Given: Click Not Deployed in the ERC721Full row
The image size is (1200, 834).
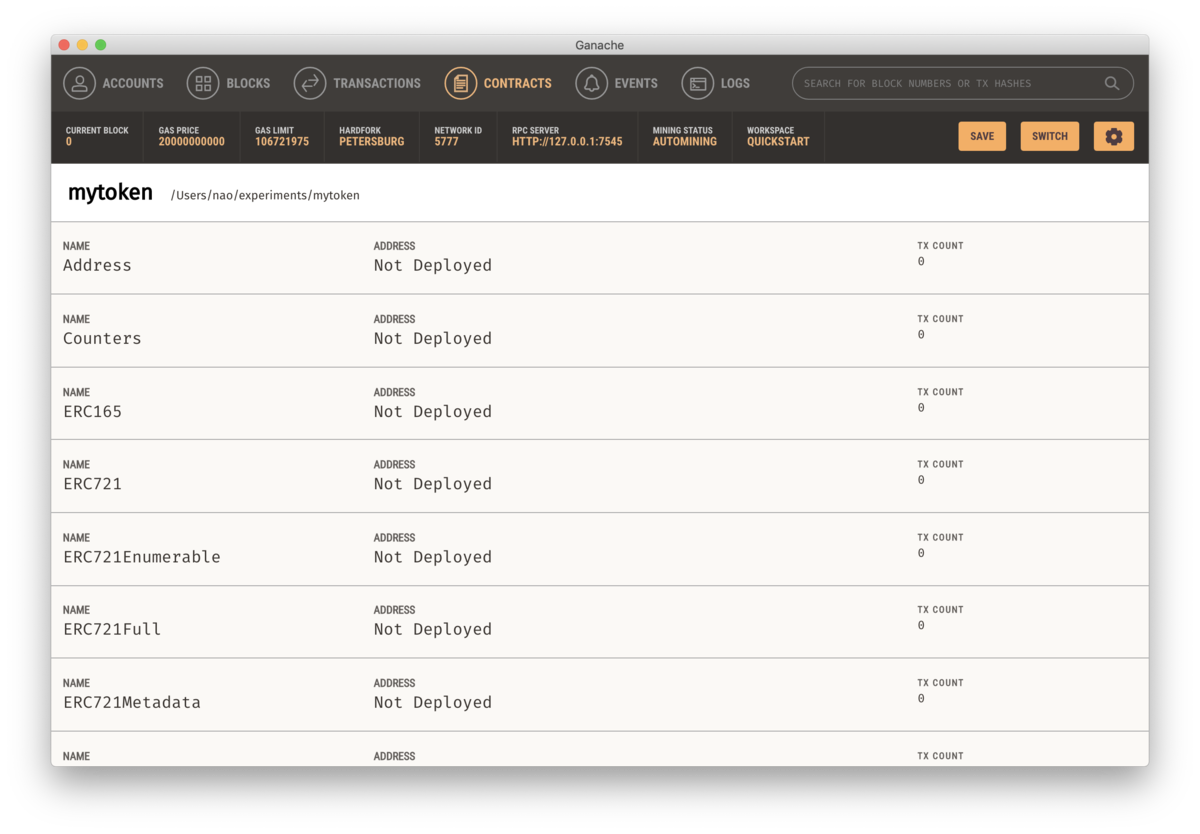Looking at the screenshot, I should (433, 629).
